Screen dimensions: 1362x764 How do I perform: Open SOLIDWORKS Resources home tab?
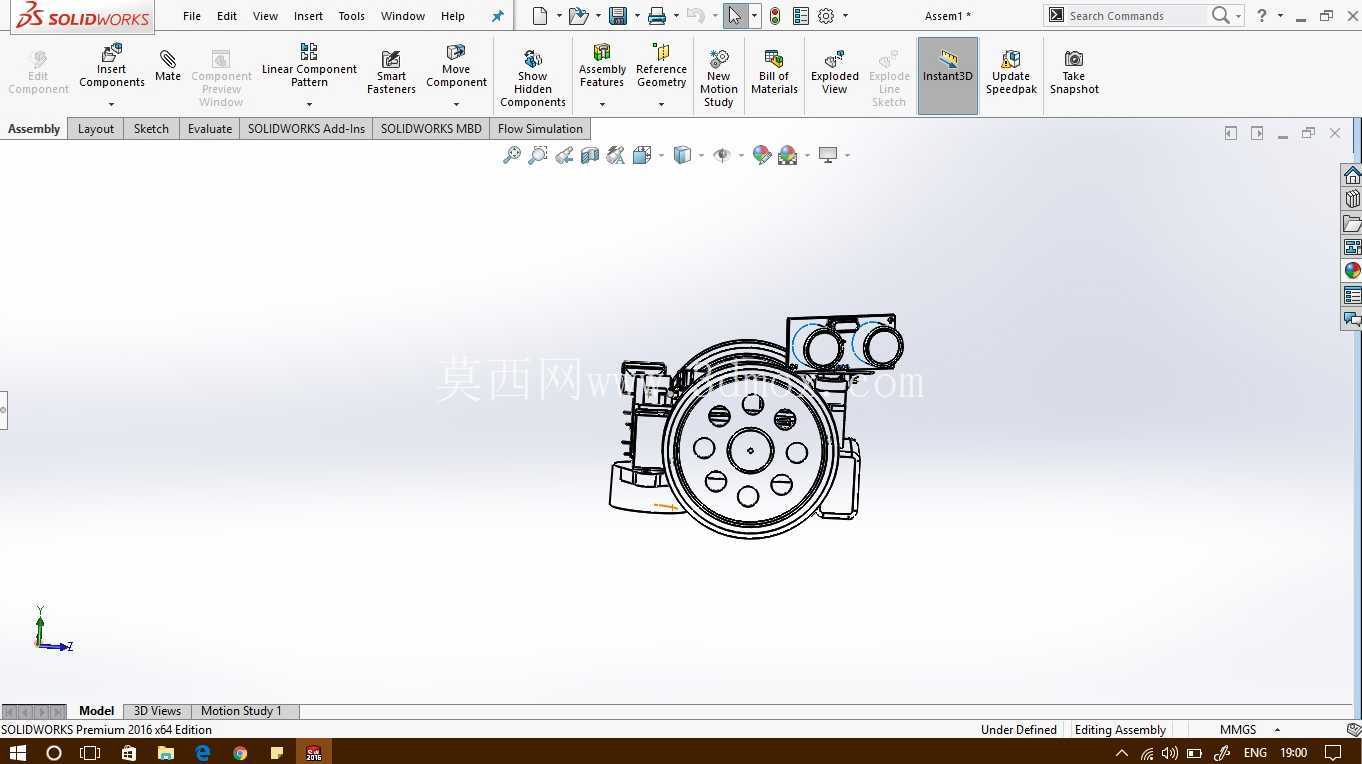coord(1352,175)
